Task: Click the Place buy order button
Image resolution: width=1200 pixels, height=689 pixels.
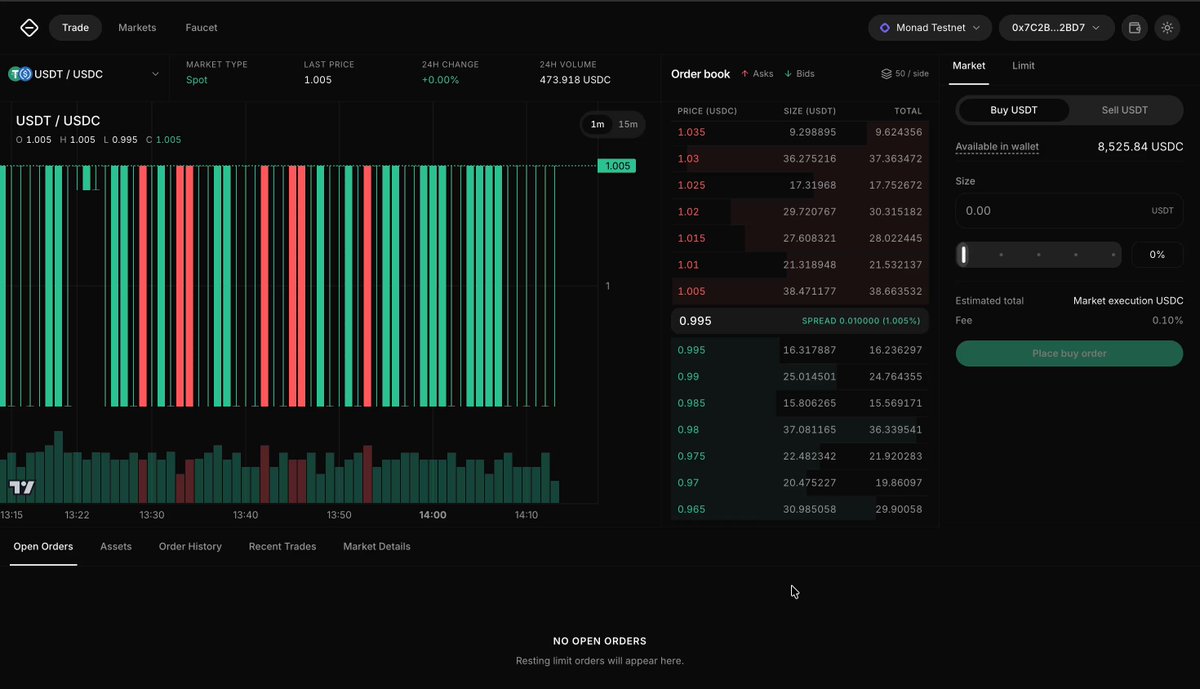Action: 1069,353
